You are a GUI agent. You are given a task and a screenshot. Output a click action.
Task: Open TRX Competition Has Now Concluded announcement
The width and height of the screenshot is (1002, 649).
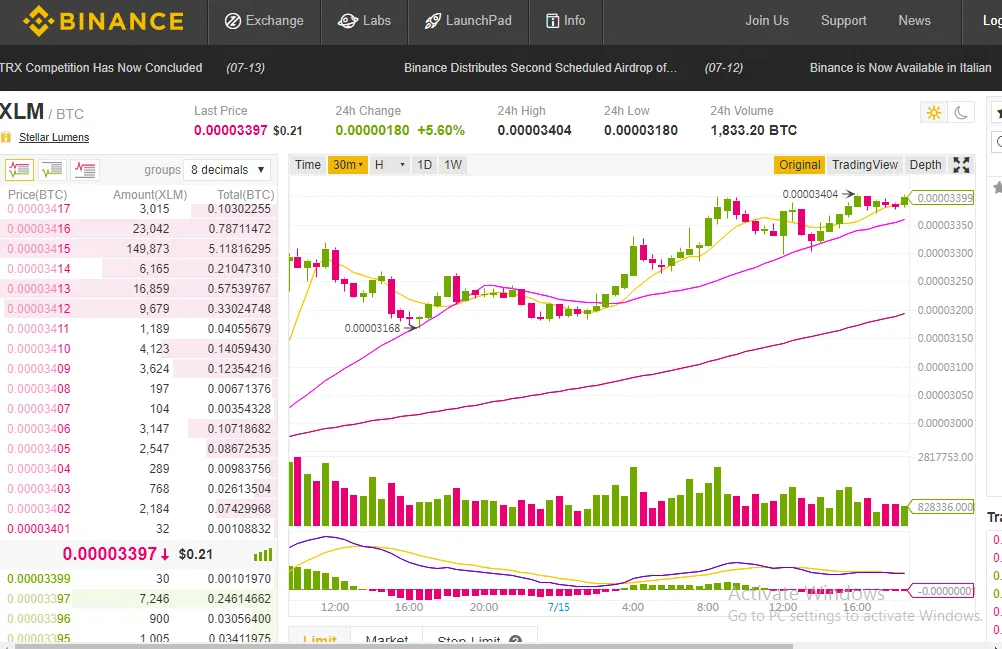pos(101,68)
